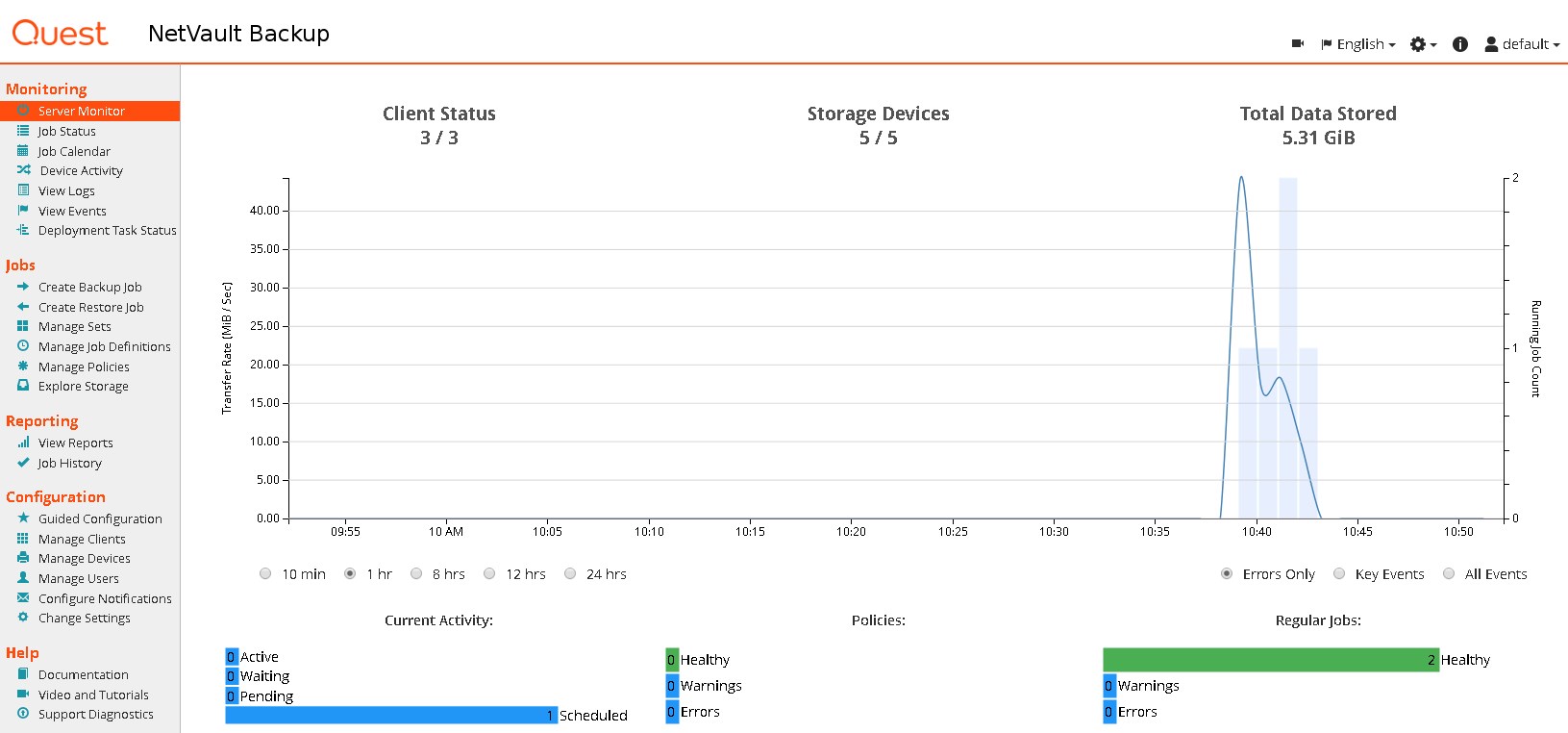1568x733 pixels.
Task: Open the info icon in top bar
Action: (1459, 44)
